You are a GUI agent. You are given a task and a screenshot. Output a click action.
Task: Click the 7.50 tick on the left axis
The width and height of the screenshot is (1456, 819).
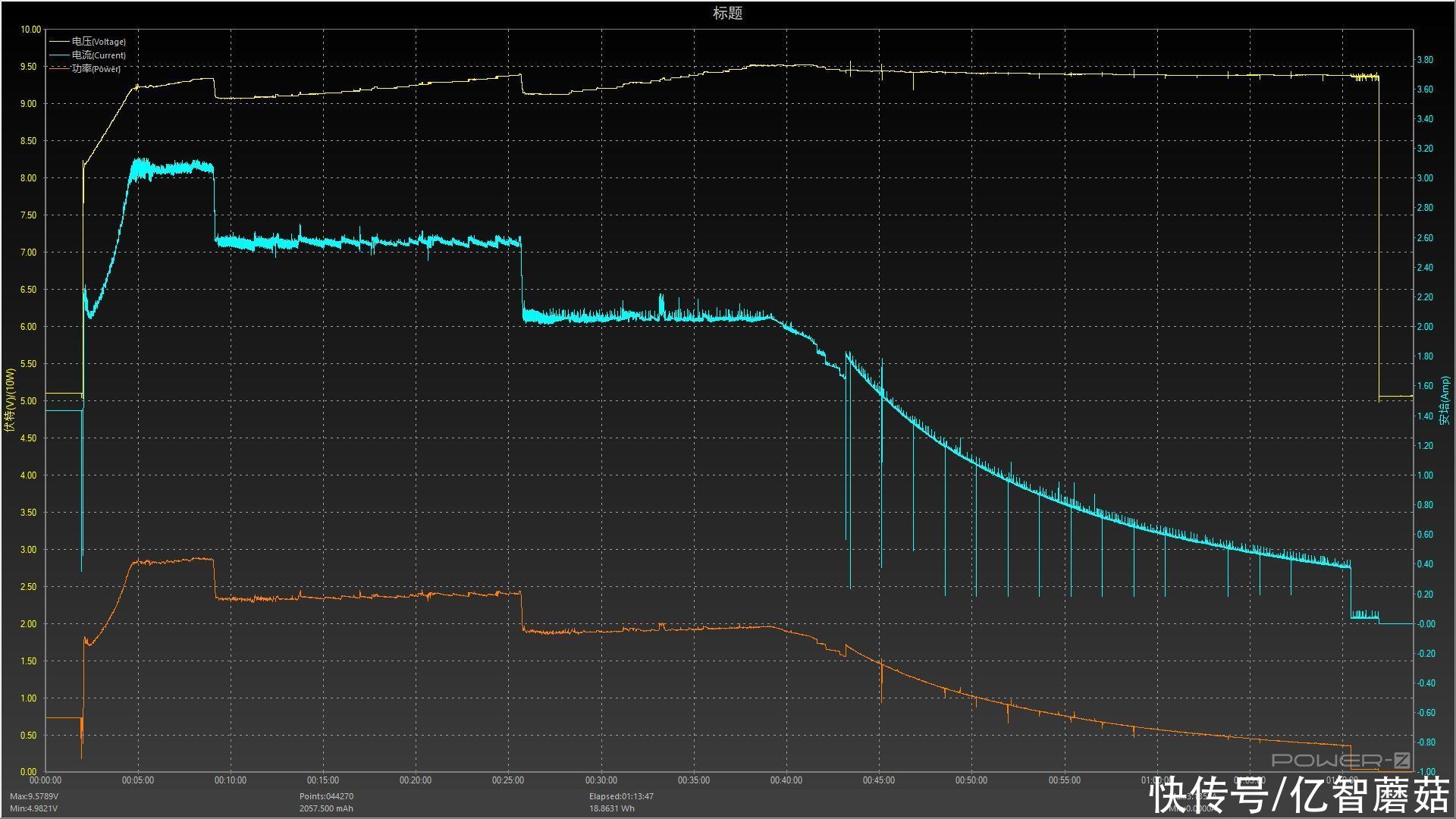[x=28, y=215]
